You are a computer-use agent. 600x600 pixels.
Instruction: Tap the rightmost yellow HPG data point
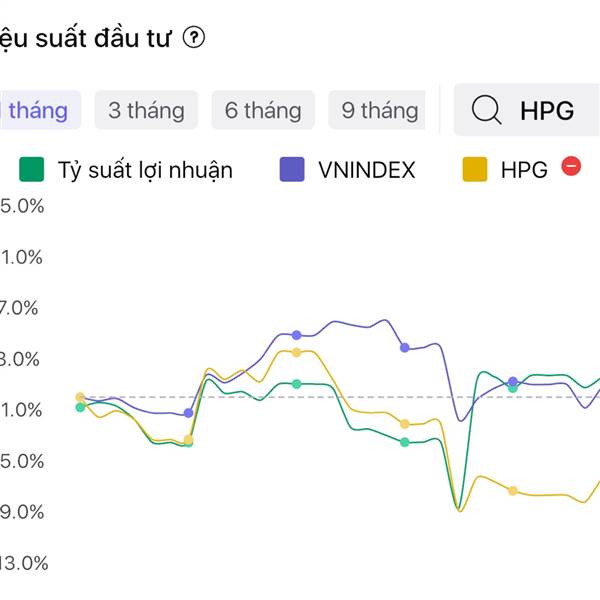(513, 491)
